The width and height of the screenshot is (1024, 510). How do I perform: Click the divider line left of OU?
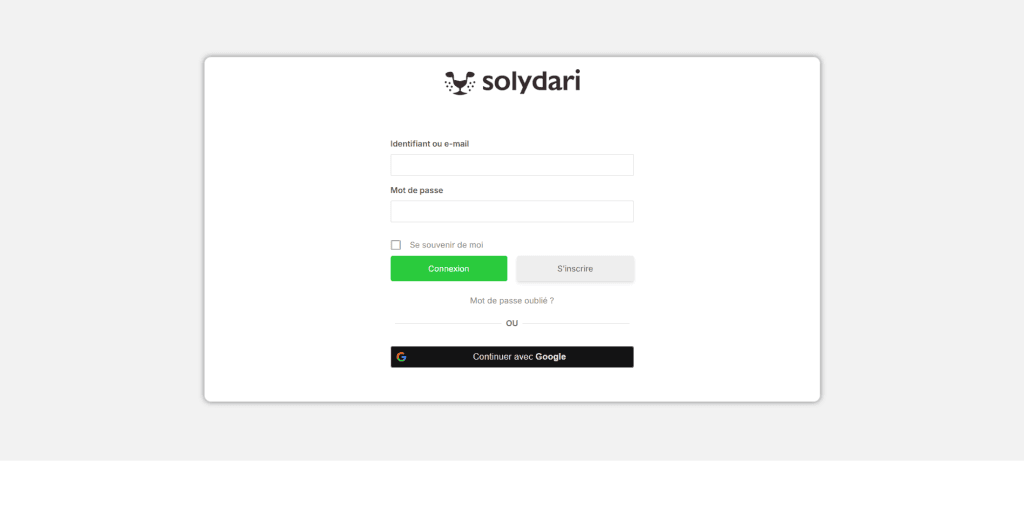[x=448, y=323]
